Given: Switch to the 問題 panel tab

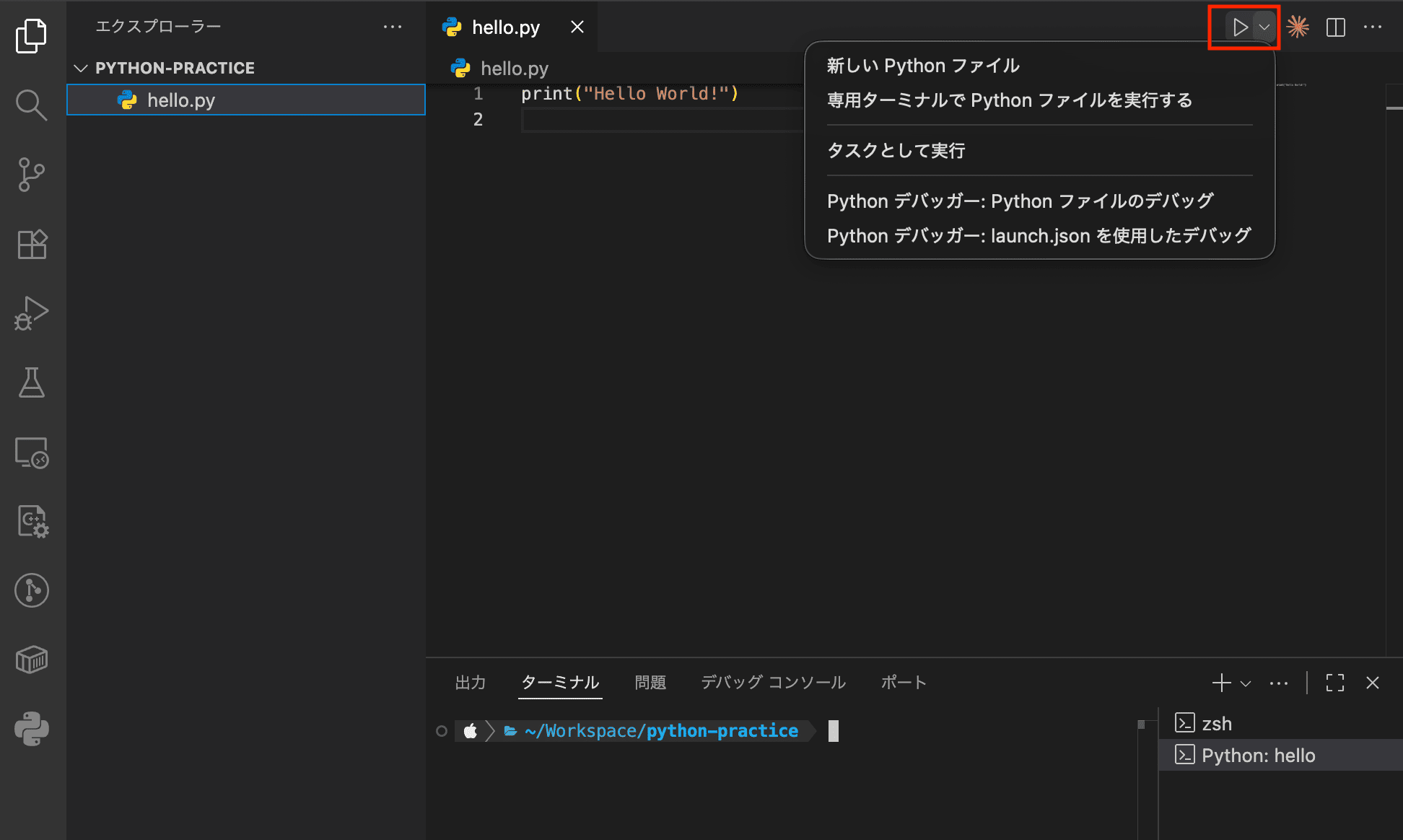Looking at the screenshot, I should coord(650,683).
